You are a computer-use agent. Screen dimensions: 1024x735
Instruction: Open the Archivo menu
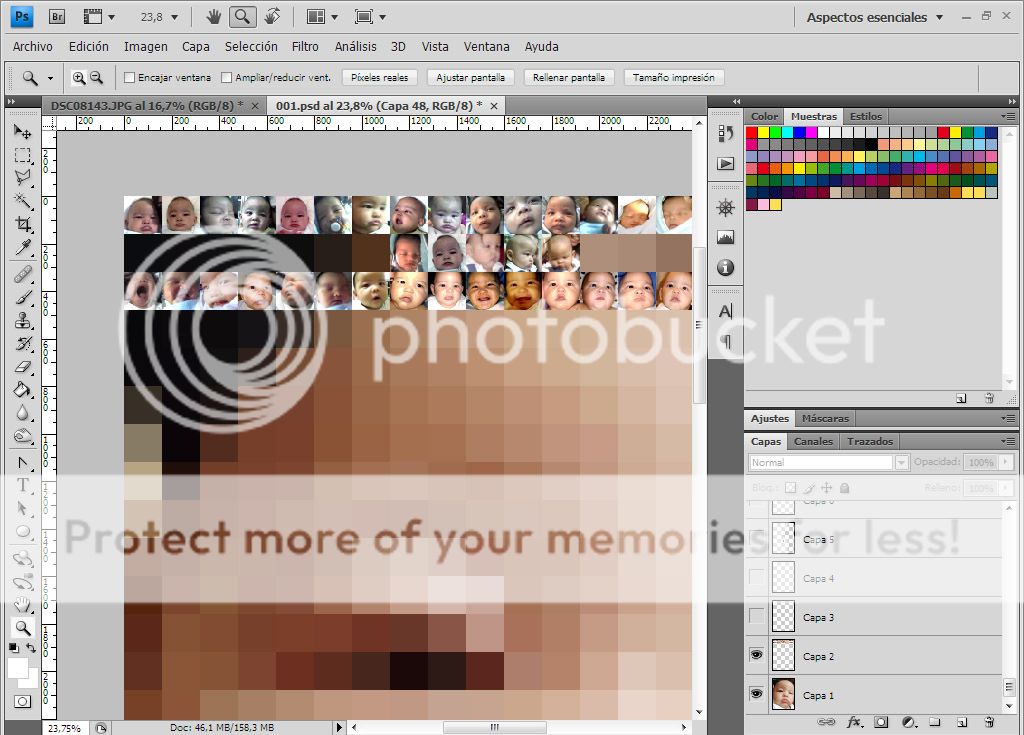click(x=33, y=46)
